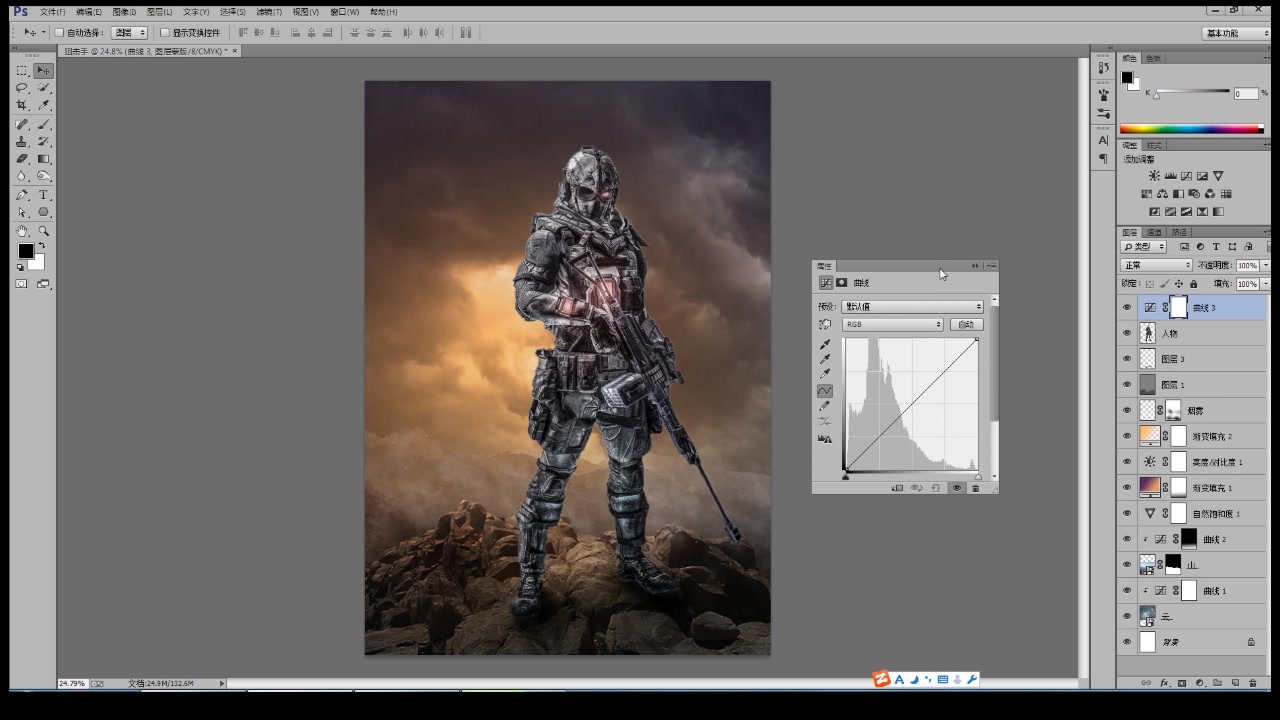Select the Lasso tool
Viewport: 1280px width, 720px height.
22,88
